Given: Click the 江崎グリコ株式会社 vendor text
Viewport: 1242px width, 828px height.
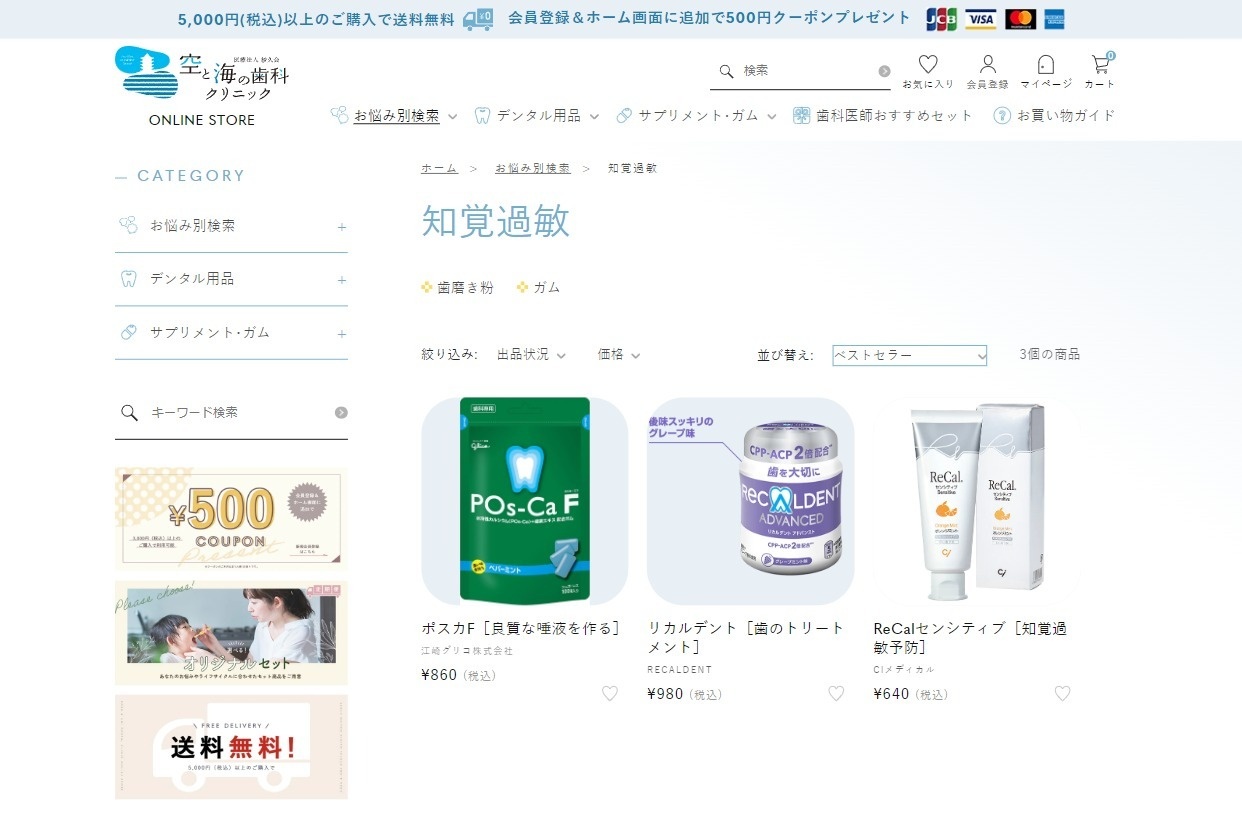Looking at the screenshot, I should pos(467,650).
